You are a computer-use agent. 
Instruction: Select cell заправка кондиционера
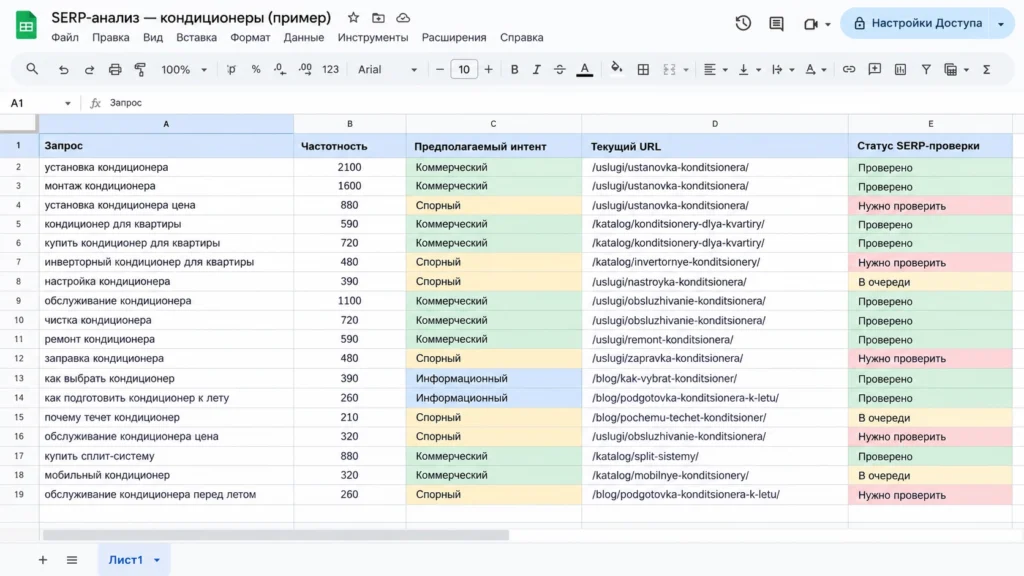coord(166,359)
